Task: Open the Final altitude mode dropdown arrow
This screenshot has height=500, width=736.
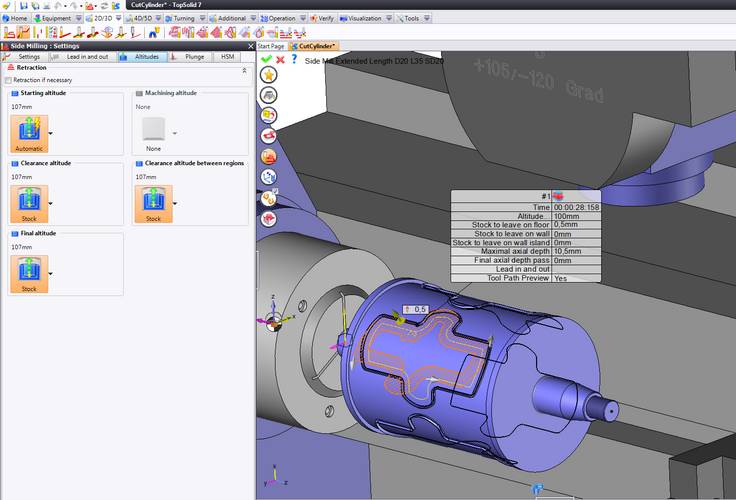Action: (51, 274)
